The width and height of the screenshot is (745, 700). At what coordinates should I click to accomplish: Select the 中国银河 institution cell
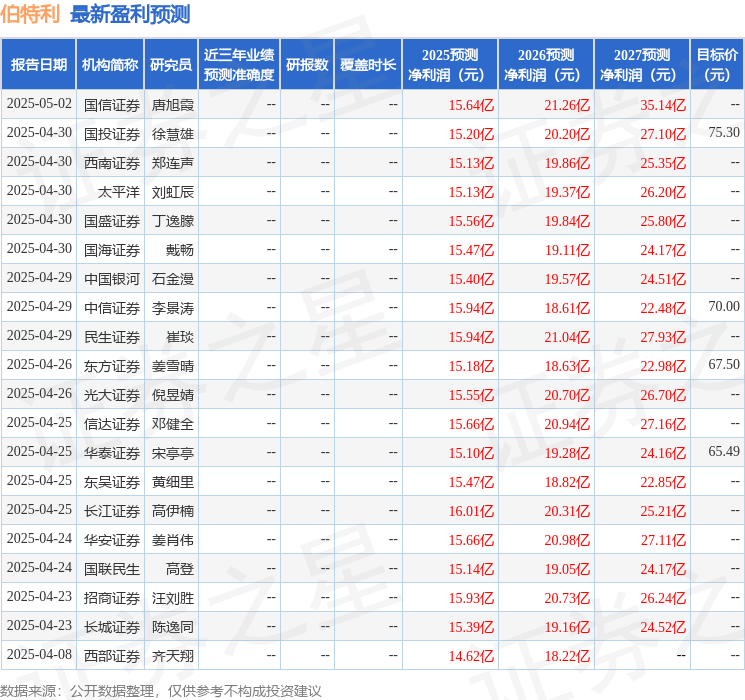coord(112,279)
